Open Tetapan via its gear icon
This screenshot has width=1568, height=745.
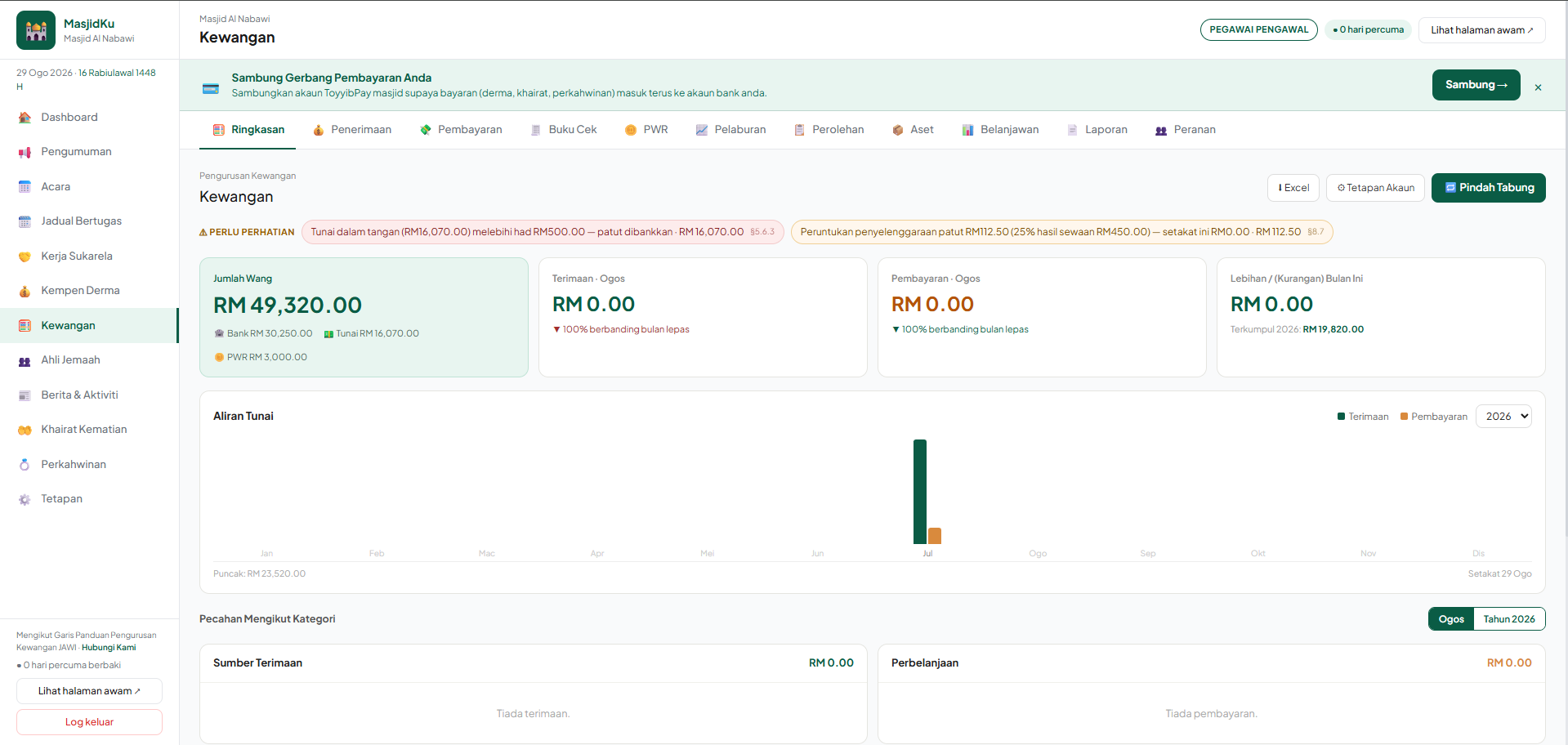[x=25, y=499]
